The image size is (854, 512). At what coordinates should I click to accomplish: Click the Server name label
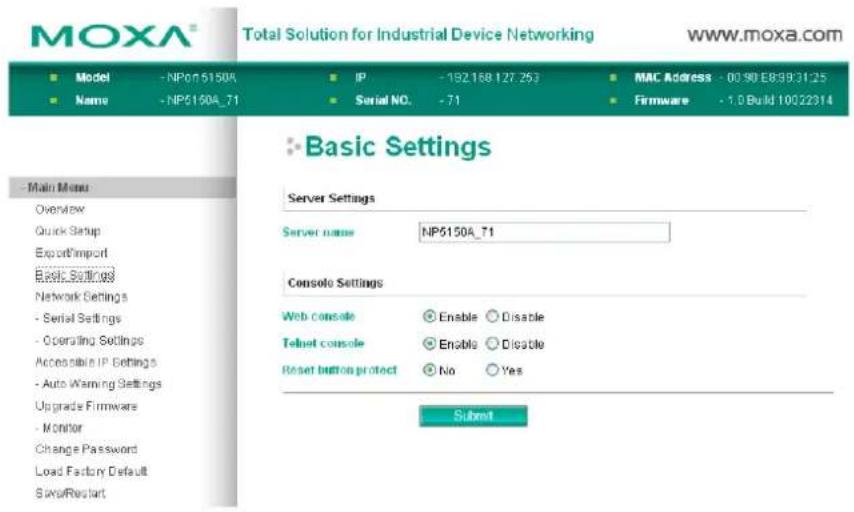(318, 233)
